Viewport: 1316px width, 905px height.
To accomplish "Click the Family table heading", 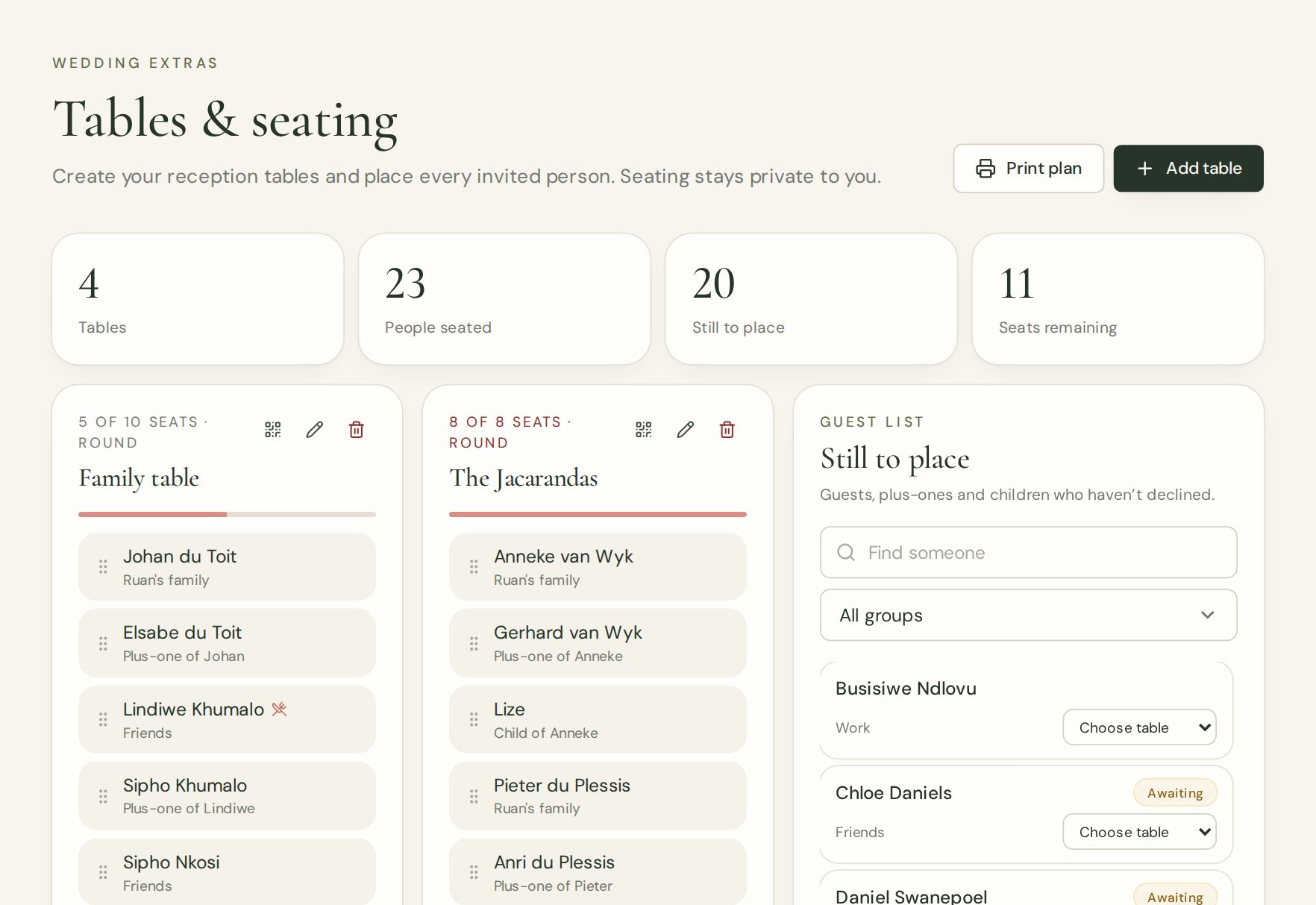I will coord(139,478).
